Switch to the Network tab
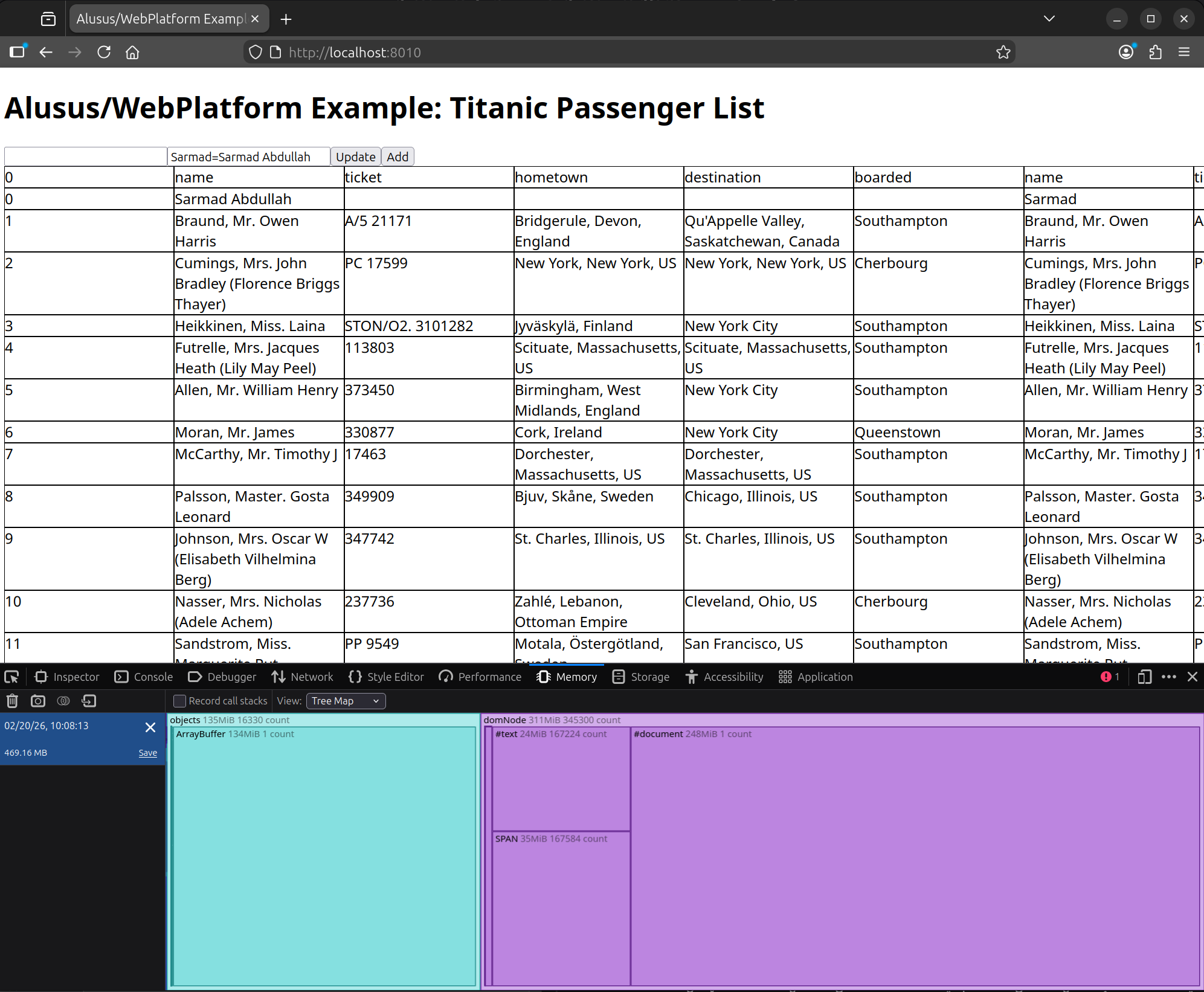The width and height of the screenshot is (1204, 992). (x=302, y=677)
